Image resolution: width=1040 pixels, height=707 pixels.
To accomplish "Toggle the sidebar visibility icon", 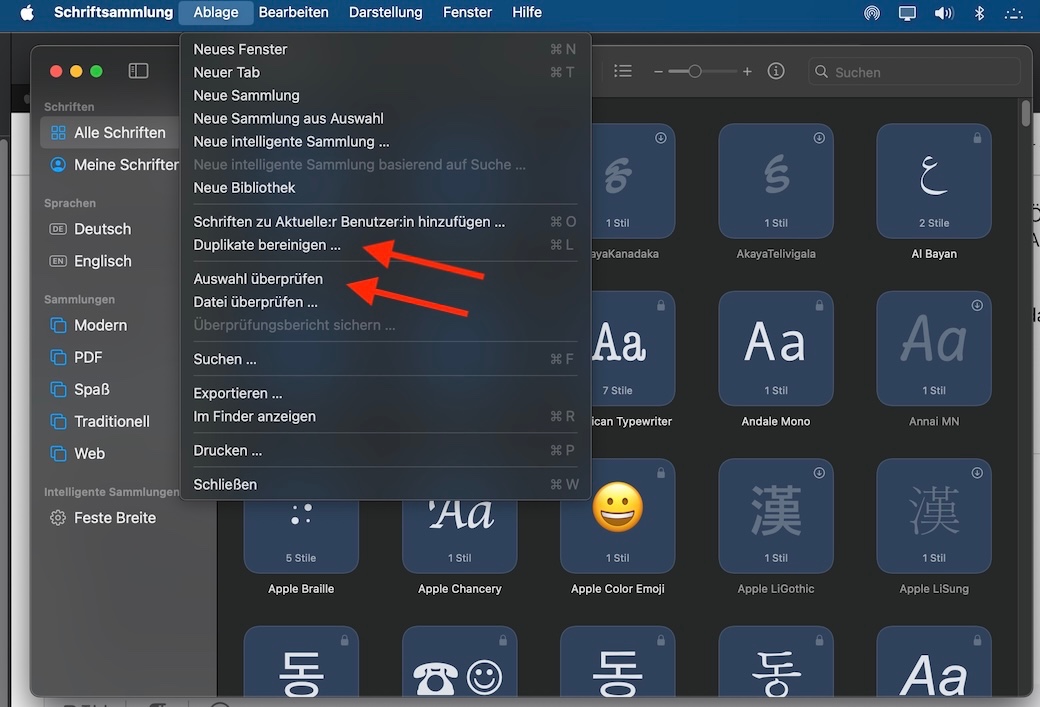I will pos(138,71).
